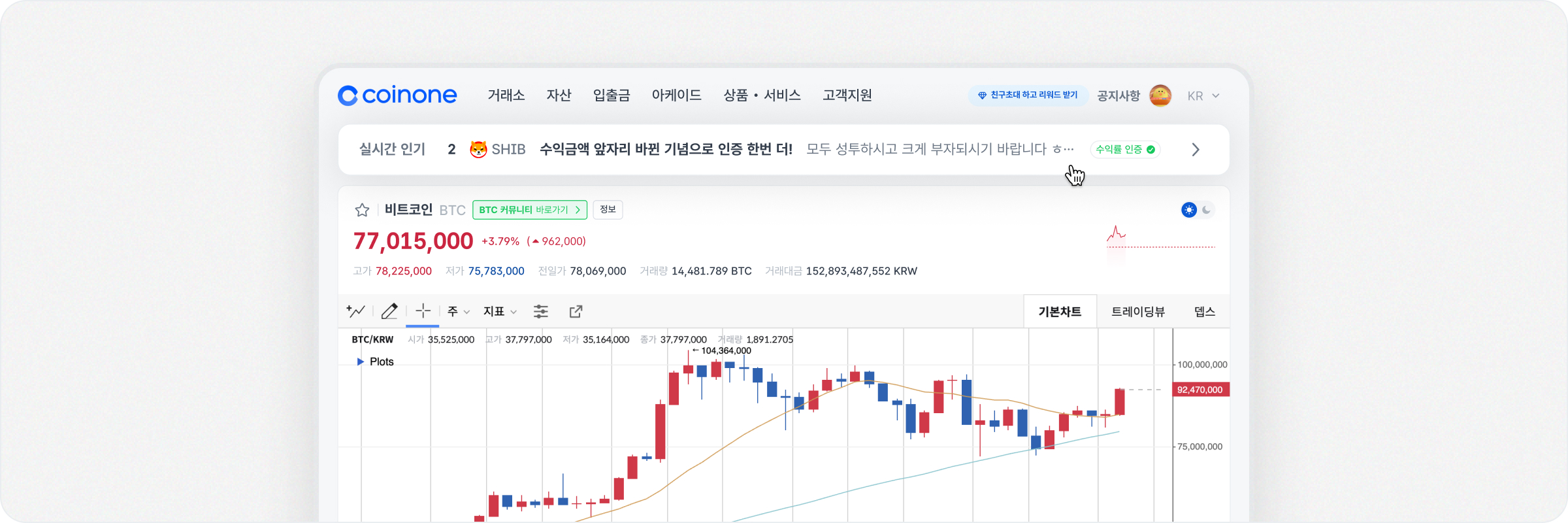
Task: Click the 거래량 14,481.789 BTC value
Action: click(x=711, y=271)
